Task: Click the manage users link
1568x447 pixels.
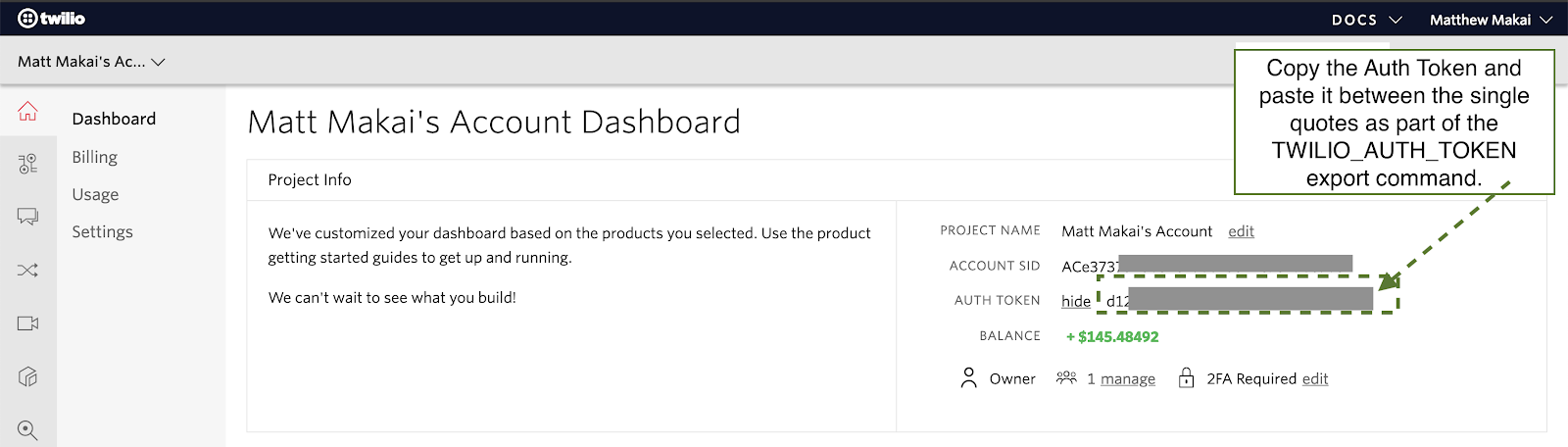Action: tap(1128, 379)
